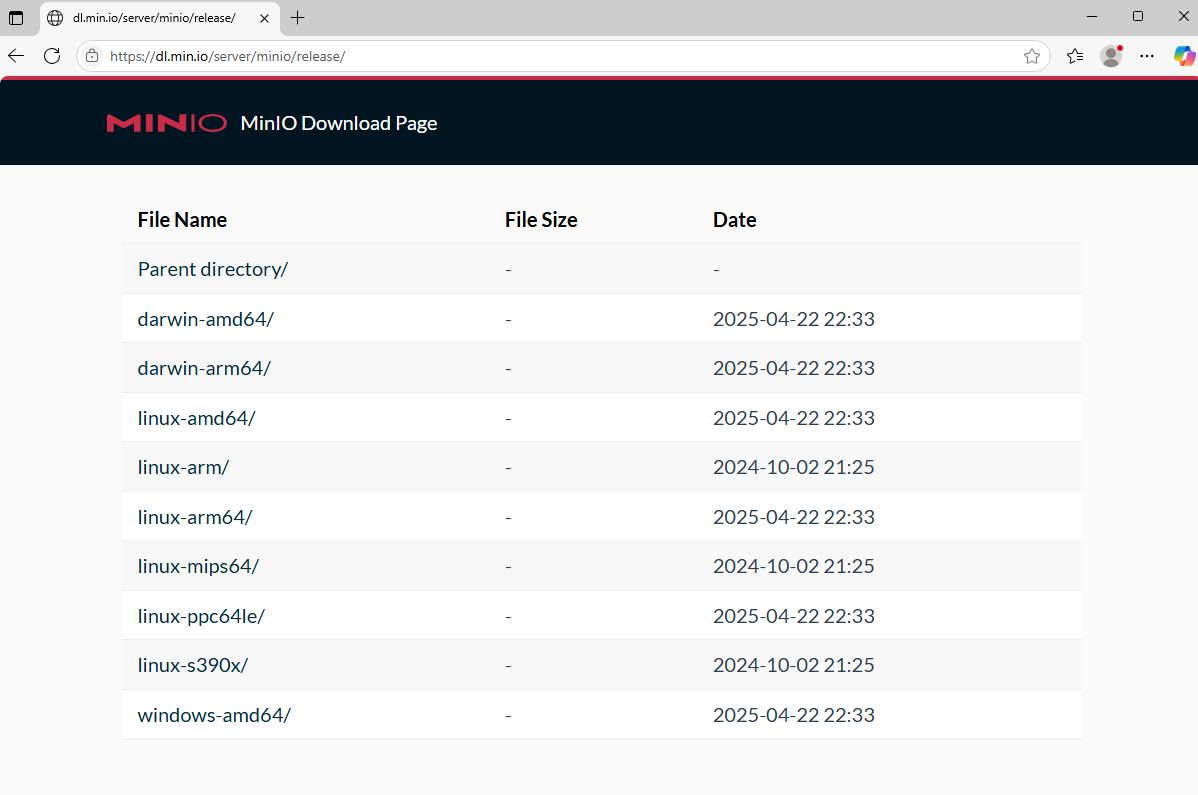Select date in darwin-arm64 row
The height and width of the screenshot is (795, 1198).
pos(794,368)
